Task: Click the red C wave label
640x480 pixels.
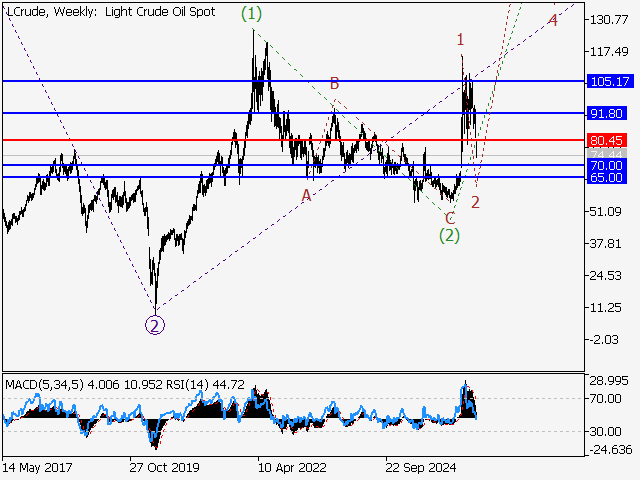Action: coord(450,218)
